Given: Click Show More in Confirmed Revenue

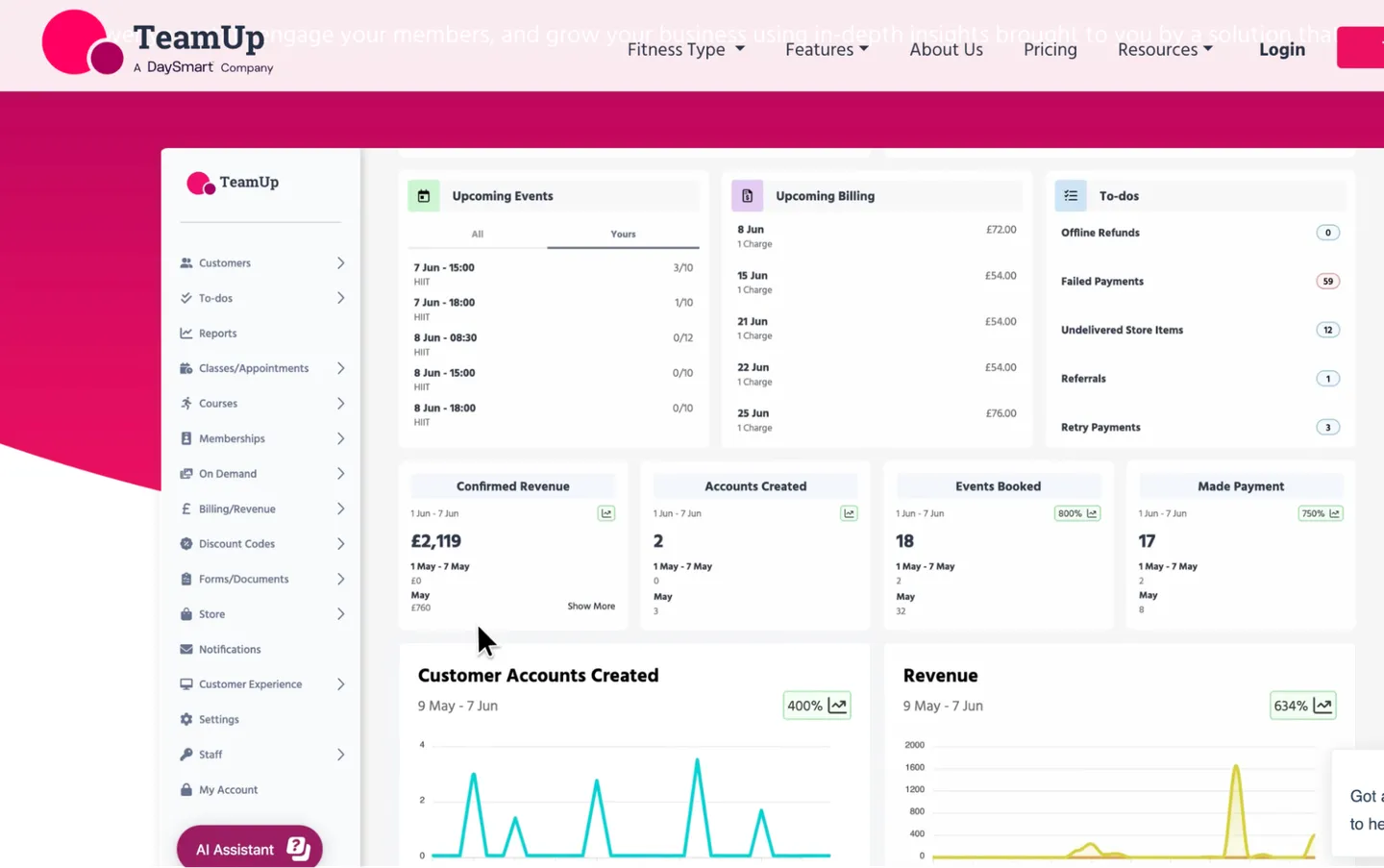Looking at the screenshot, I should click(591, 607).
